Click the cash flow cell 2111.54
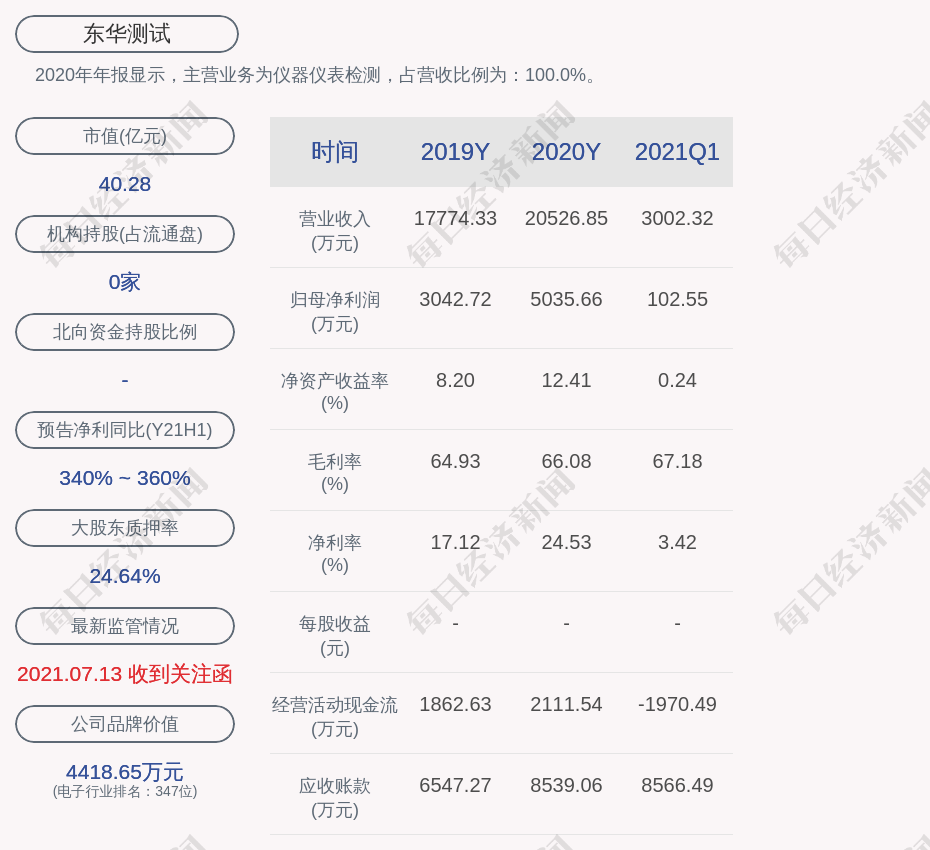930x850 pixels. point(566,704)
